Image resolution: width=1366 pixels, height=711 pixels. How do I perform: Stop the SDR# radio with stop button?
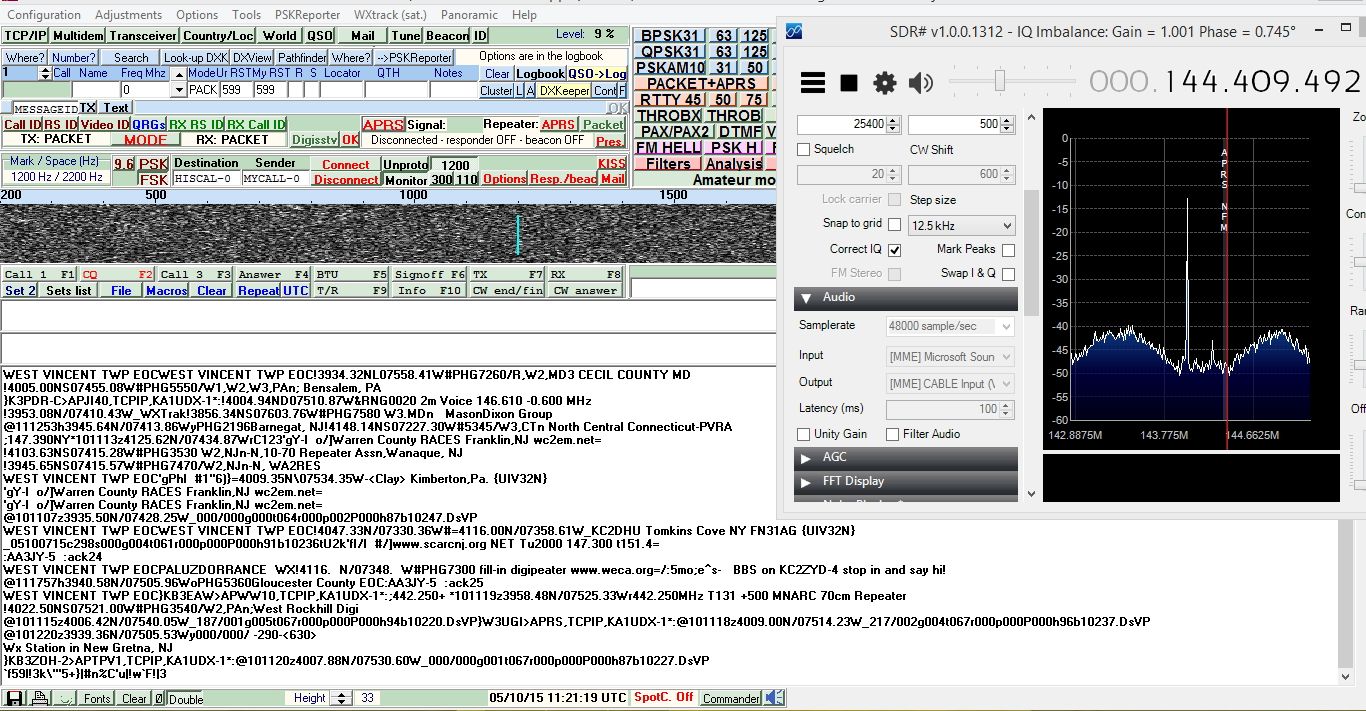(849, 83)
